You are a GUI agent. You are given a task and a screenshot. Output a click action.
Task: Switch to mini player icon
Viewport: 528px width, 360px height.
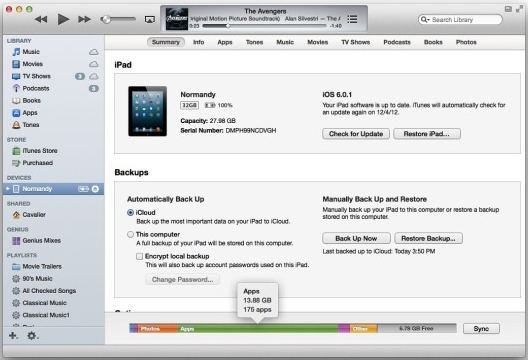pos(508,9)
